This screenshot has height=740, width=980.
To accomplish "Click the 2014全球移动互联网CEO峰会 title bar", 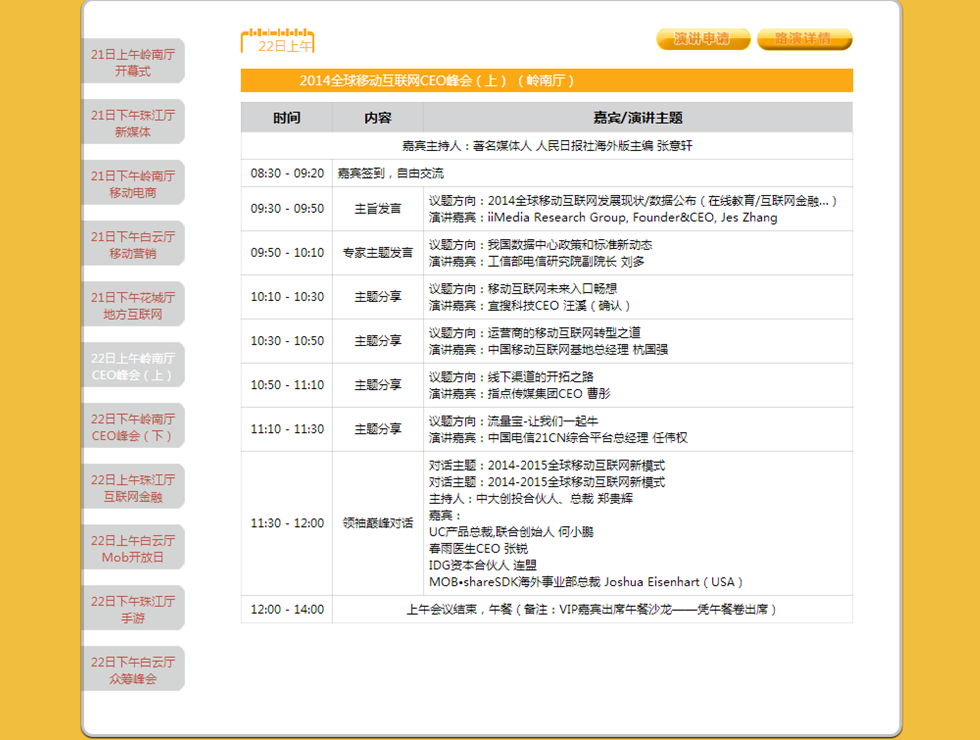I will click(x=547, y=81).
